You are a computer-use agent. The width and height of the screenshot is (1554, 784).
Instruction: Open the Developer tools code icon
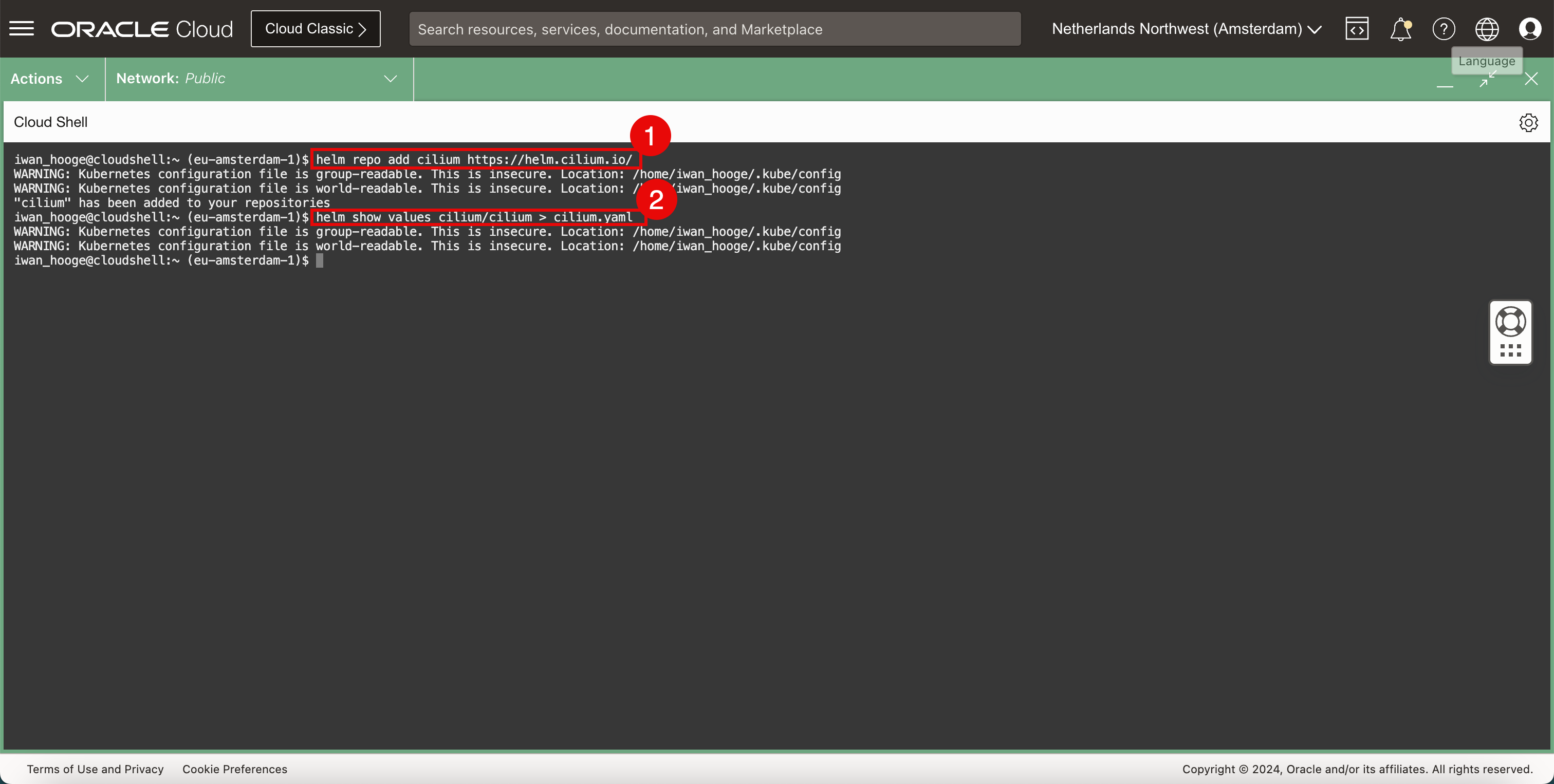click(x=1357, y=29)
